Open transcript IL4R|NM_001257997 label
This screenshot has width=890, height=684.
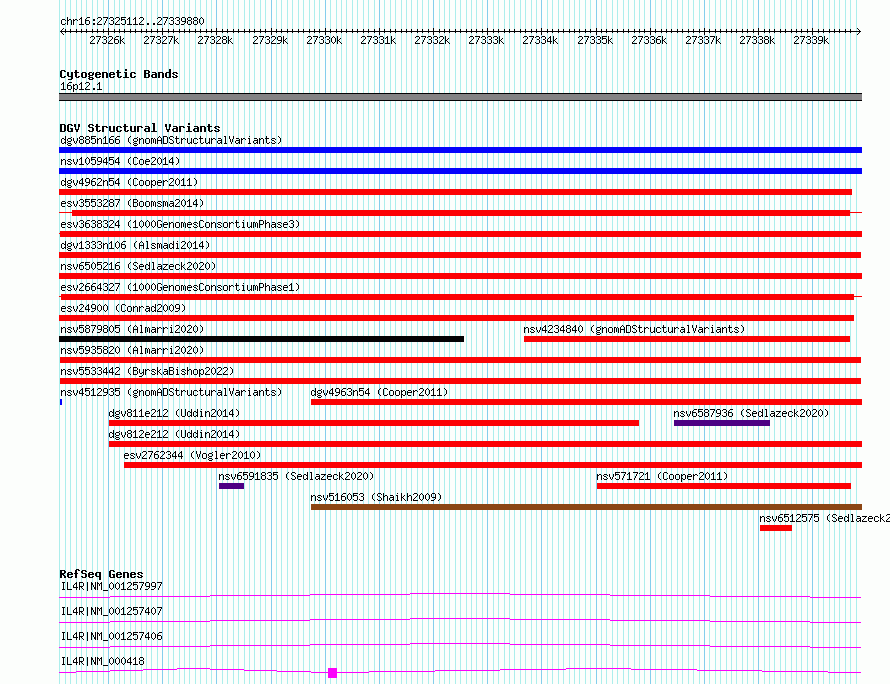(111, 586)
